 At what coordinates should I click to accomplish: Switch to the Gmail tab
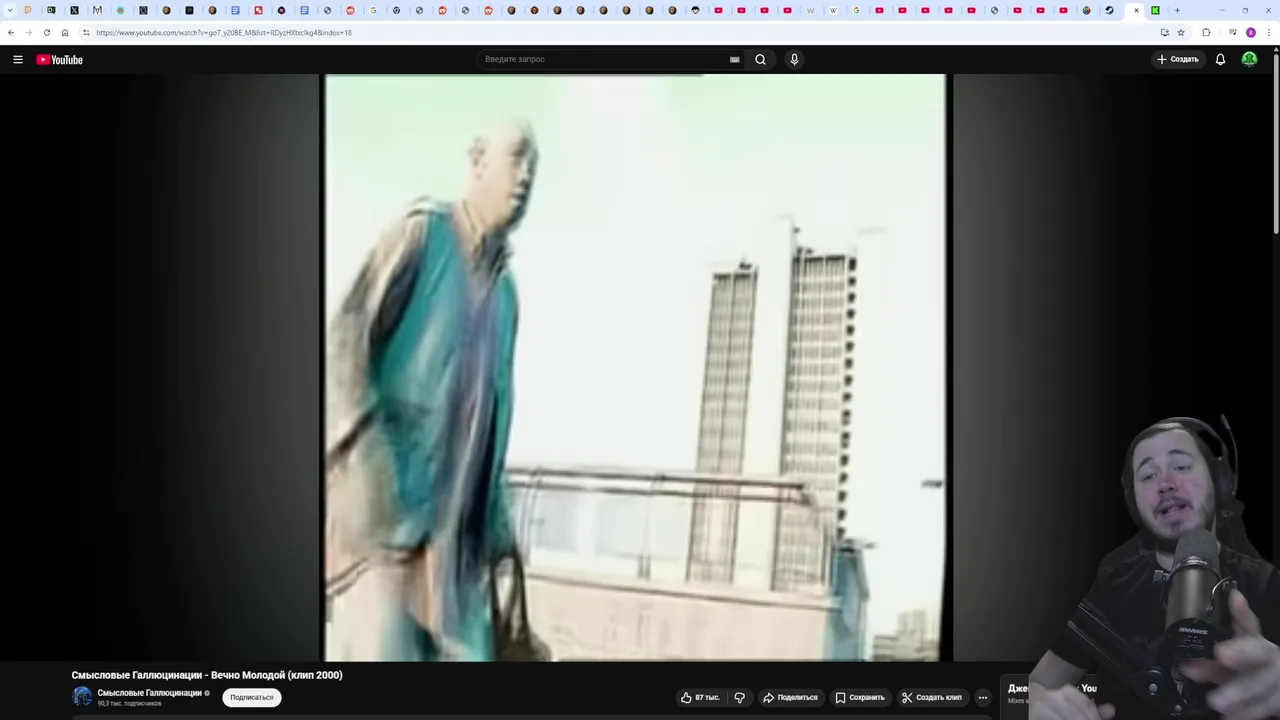[97, 10]
